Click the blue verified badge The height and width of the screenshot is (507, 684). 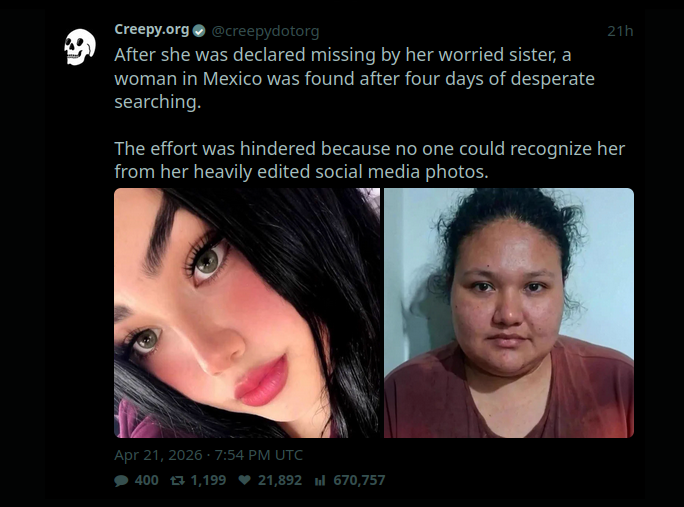[x=199, y=31]
